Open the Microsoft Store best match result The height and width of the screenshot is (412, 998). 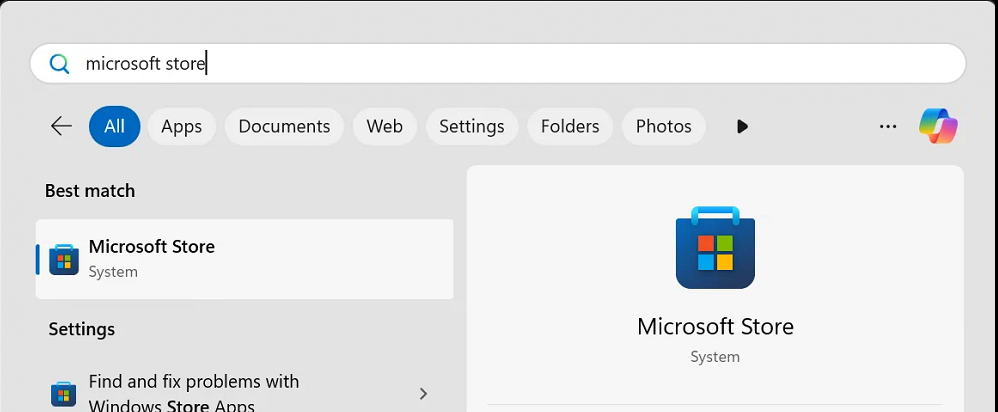(x=244, y=259)
